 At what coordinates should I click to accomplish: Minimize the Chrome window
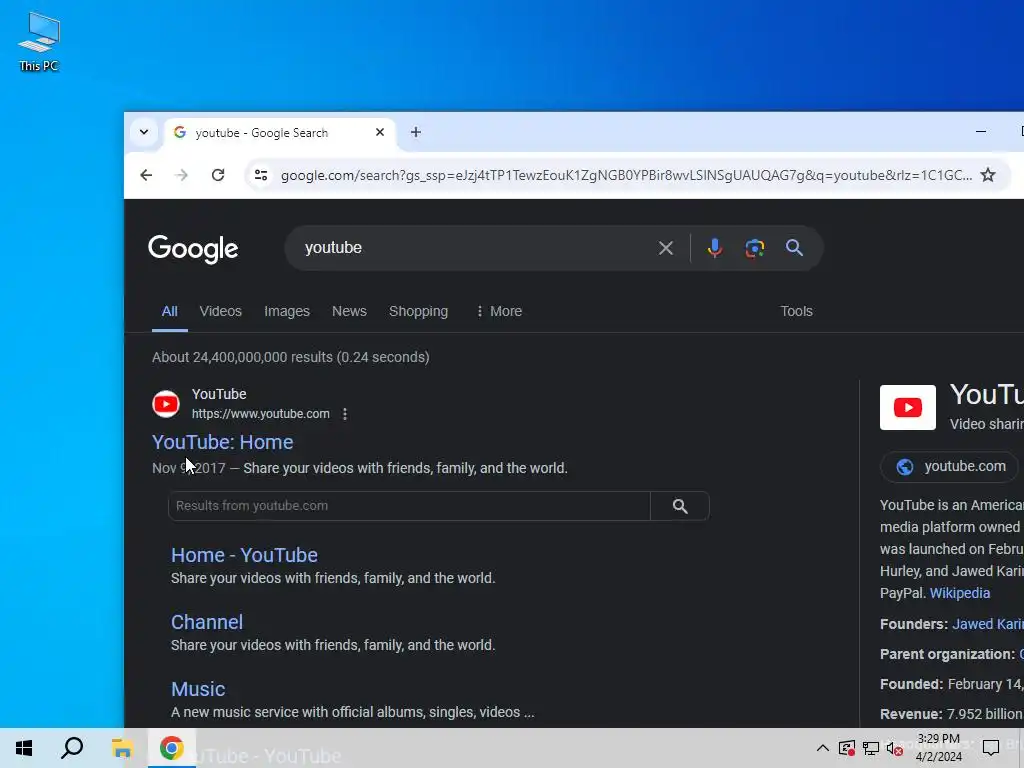click(981, 132)
